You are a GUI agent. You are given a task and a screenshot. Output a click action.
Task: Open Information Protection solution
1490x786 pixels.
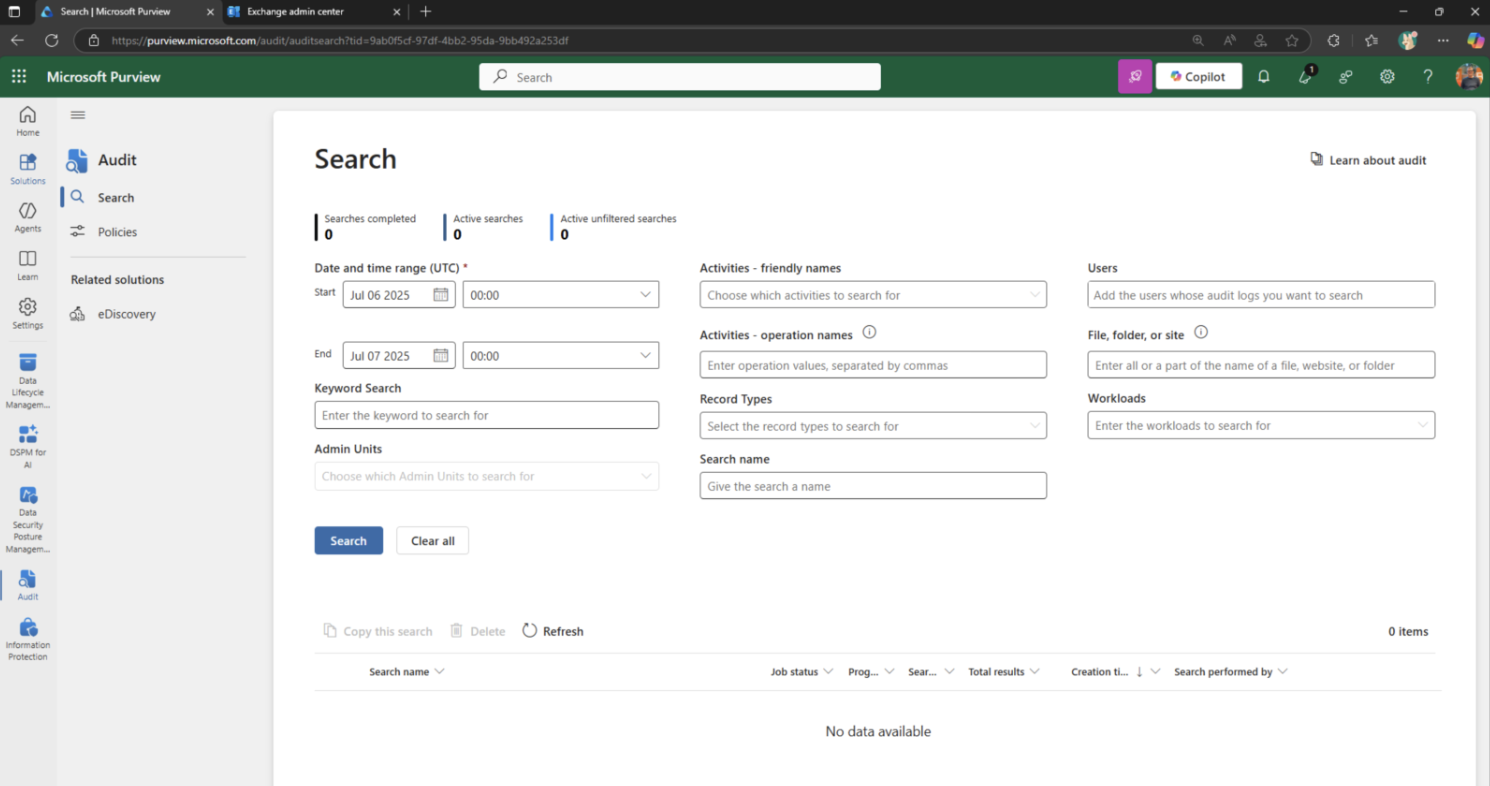[x=28, y=639]
